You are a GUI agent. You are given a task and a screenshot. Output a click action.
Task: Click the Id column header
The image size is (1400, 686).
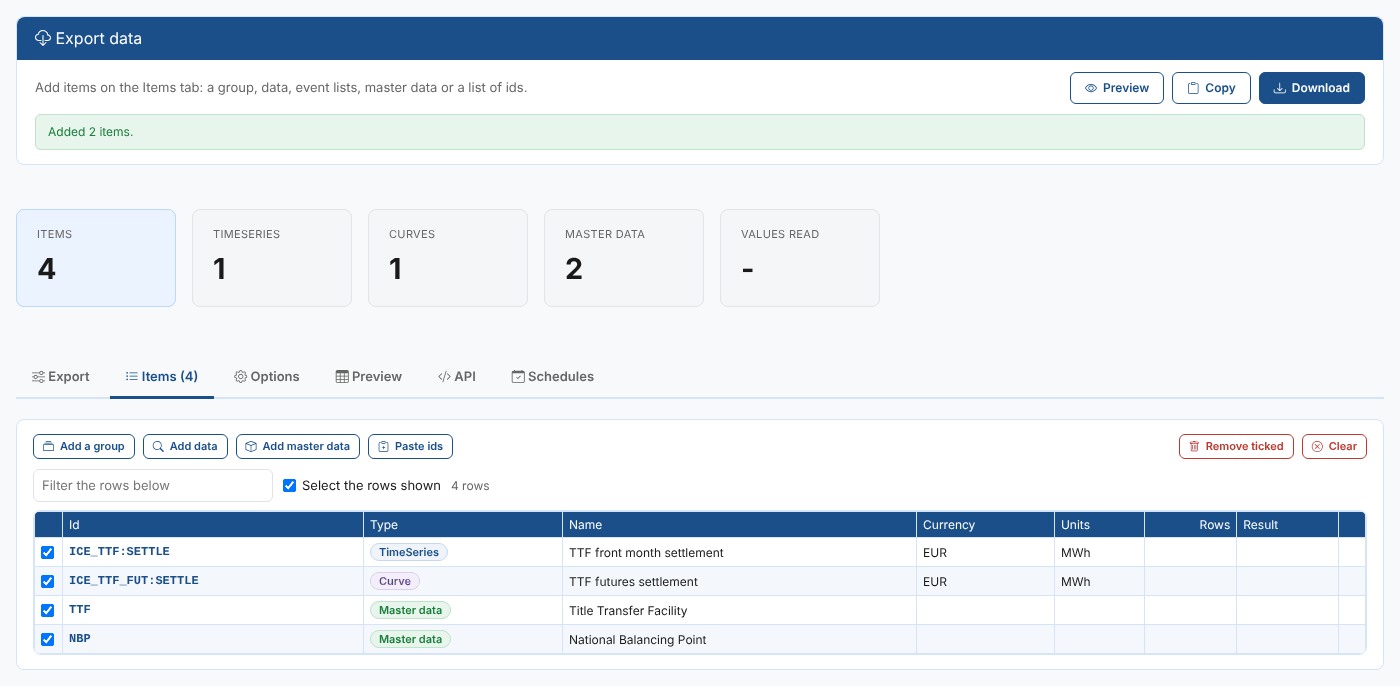[x=213, y=525]
